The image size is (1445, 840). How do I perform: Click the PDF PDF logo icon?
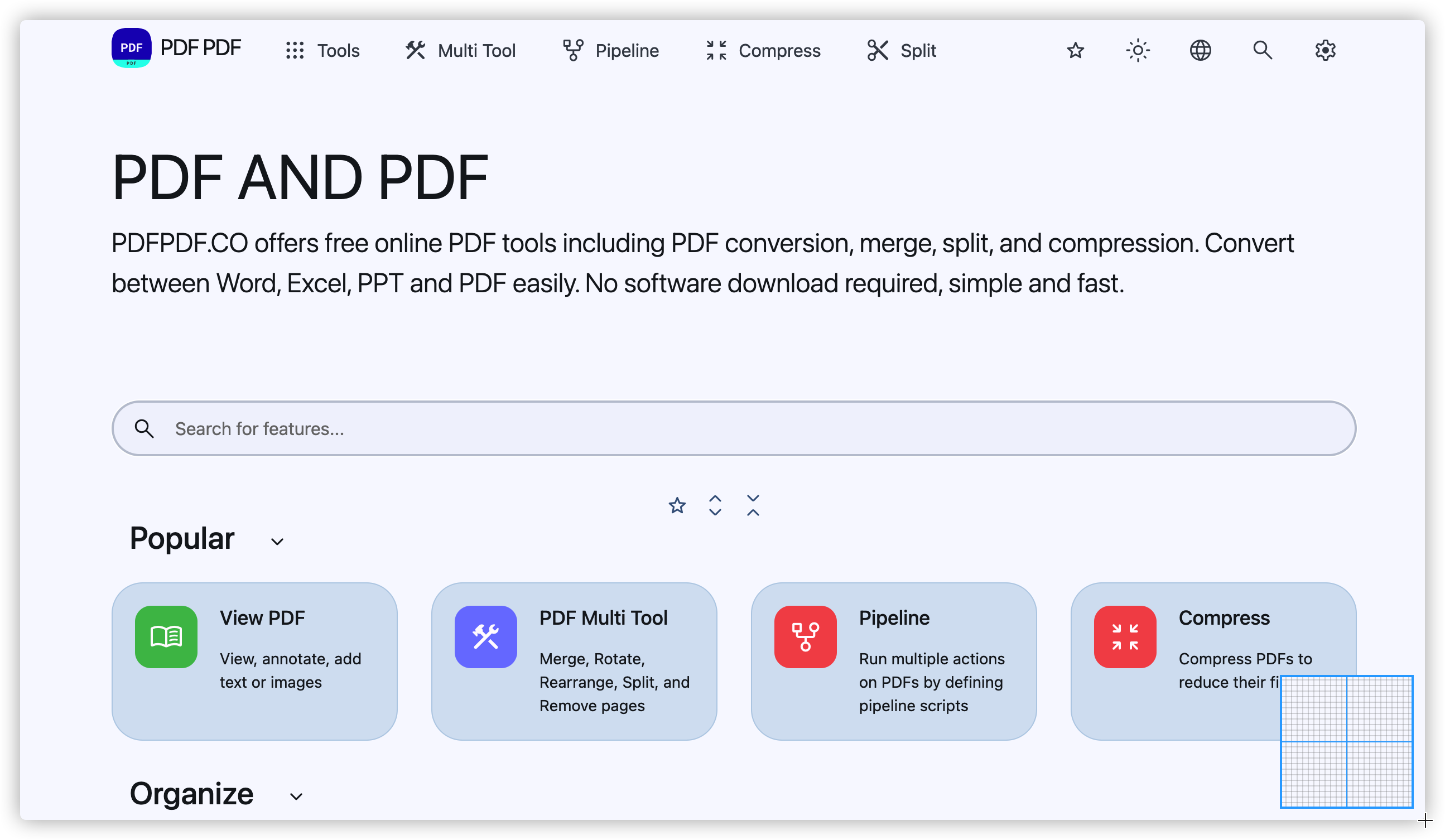click(131, 48)
